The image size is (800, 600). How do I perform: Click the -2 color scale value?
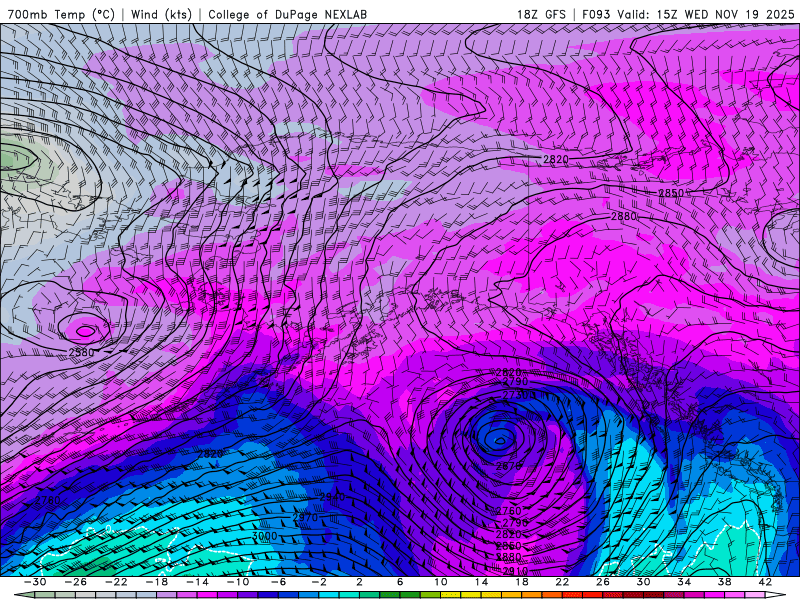click(319, 582)
